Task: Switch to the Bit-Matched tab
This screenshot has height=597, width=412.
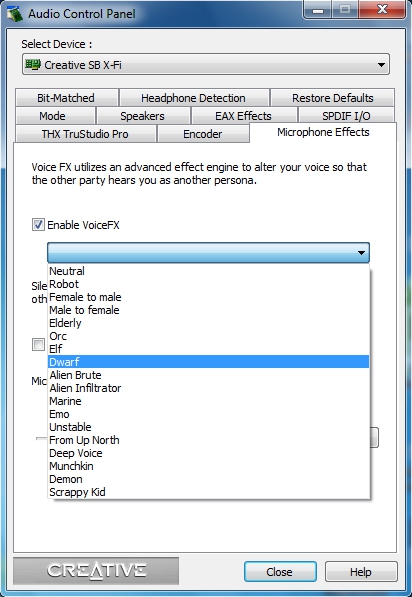Action: (66, 98)
